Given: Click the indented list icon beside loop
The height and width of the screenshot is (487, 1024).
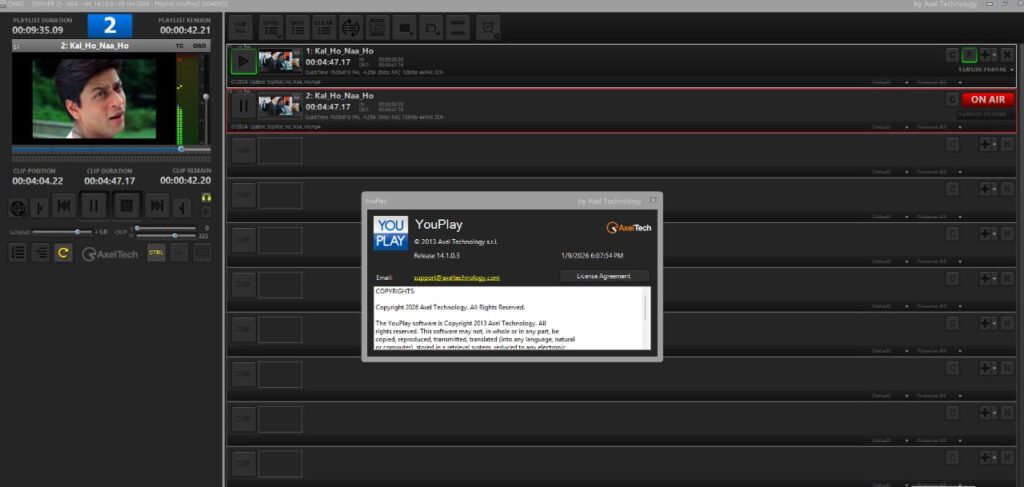Looking at the screenshot, I should coord(40,252).
